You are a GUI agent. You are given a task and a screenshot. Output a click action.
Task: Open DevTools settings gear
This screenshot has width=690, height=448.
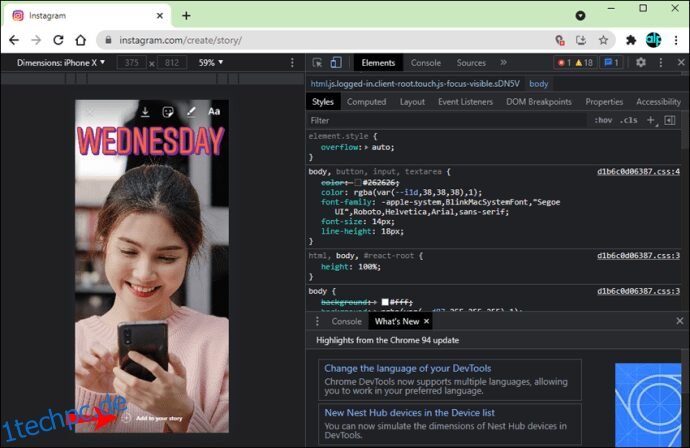click(641, 62)
